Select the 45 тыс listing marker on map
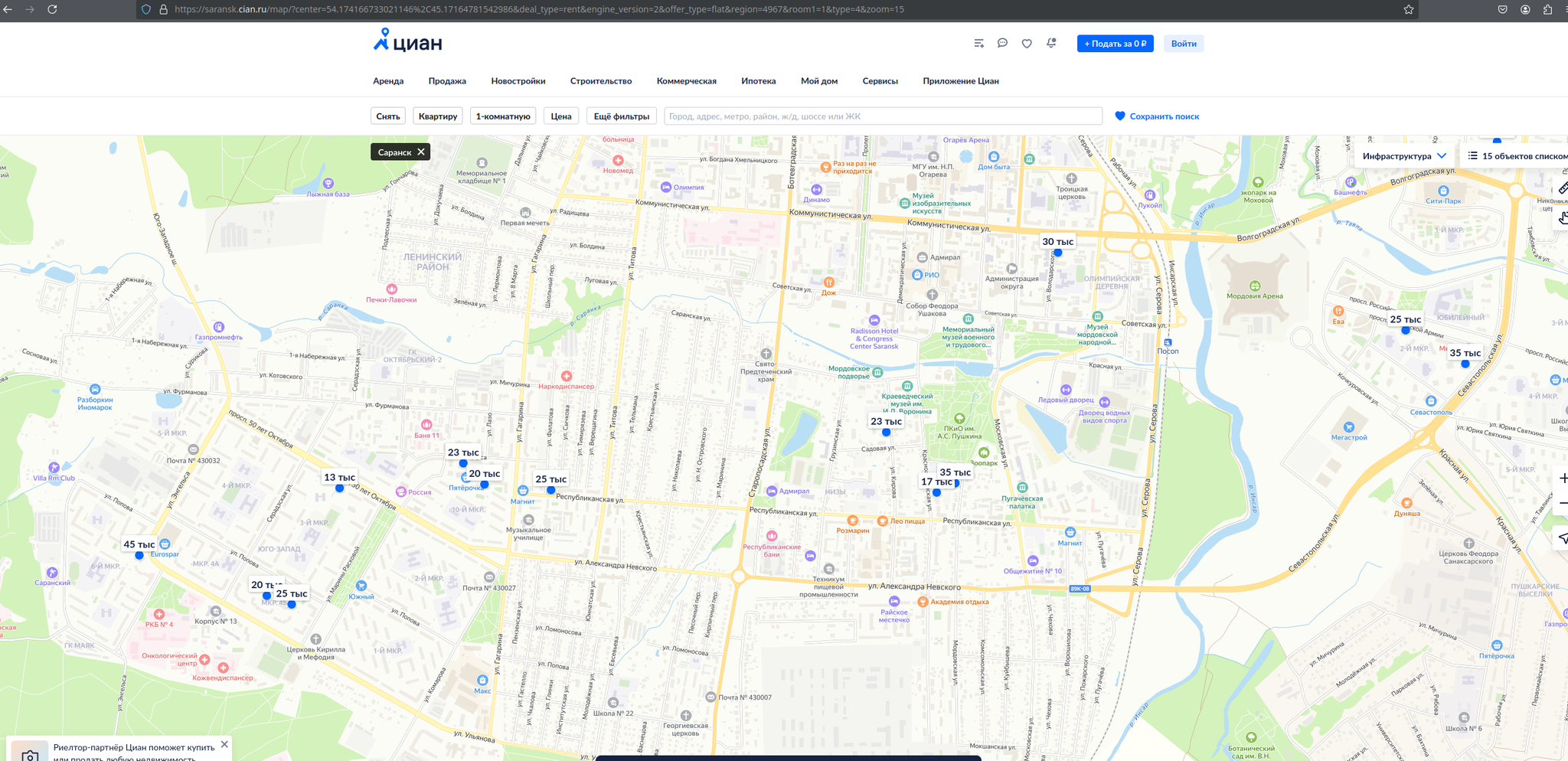The image size is (1568, 761). click(139, 546)
